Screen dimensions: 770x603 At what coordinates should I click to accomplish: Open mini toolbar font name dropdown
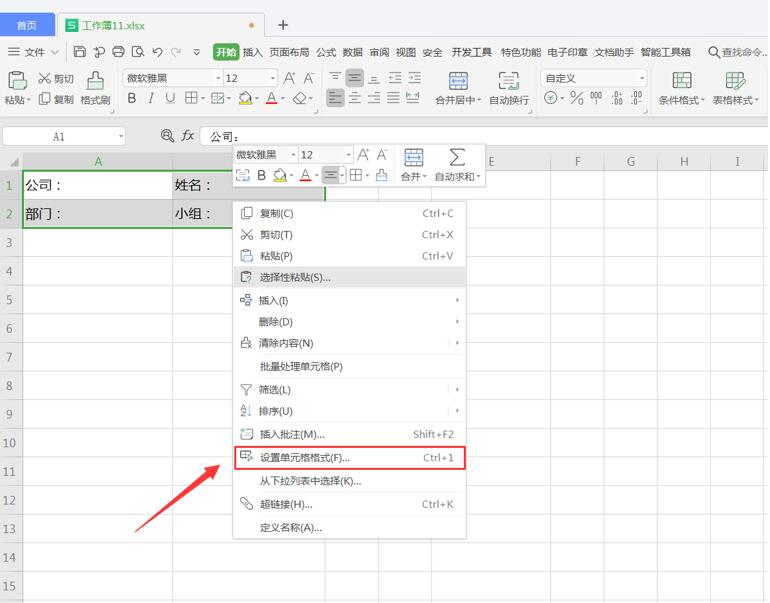[293, 155]
